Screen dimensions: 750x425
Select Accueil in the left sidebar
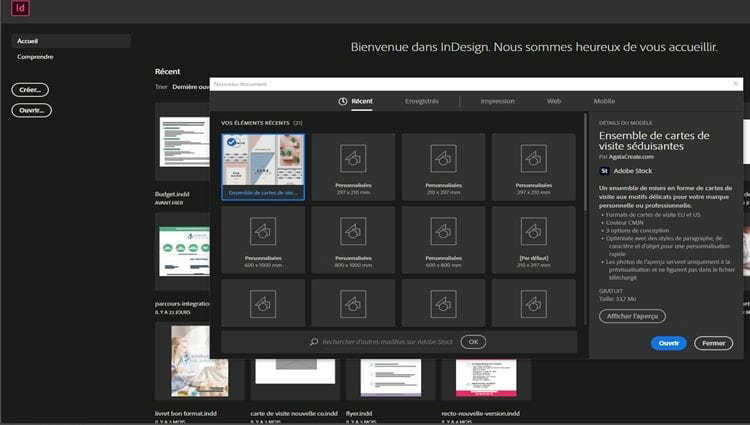click(71, 41)
